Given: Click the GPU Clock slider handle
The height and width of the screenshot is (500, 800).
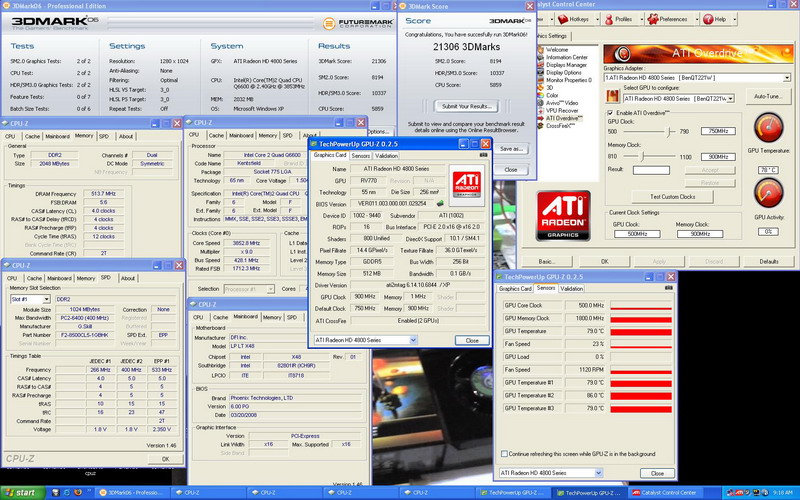Looking at the screenshot, I should click(x=668, y=132).
